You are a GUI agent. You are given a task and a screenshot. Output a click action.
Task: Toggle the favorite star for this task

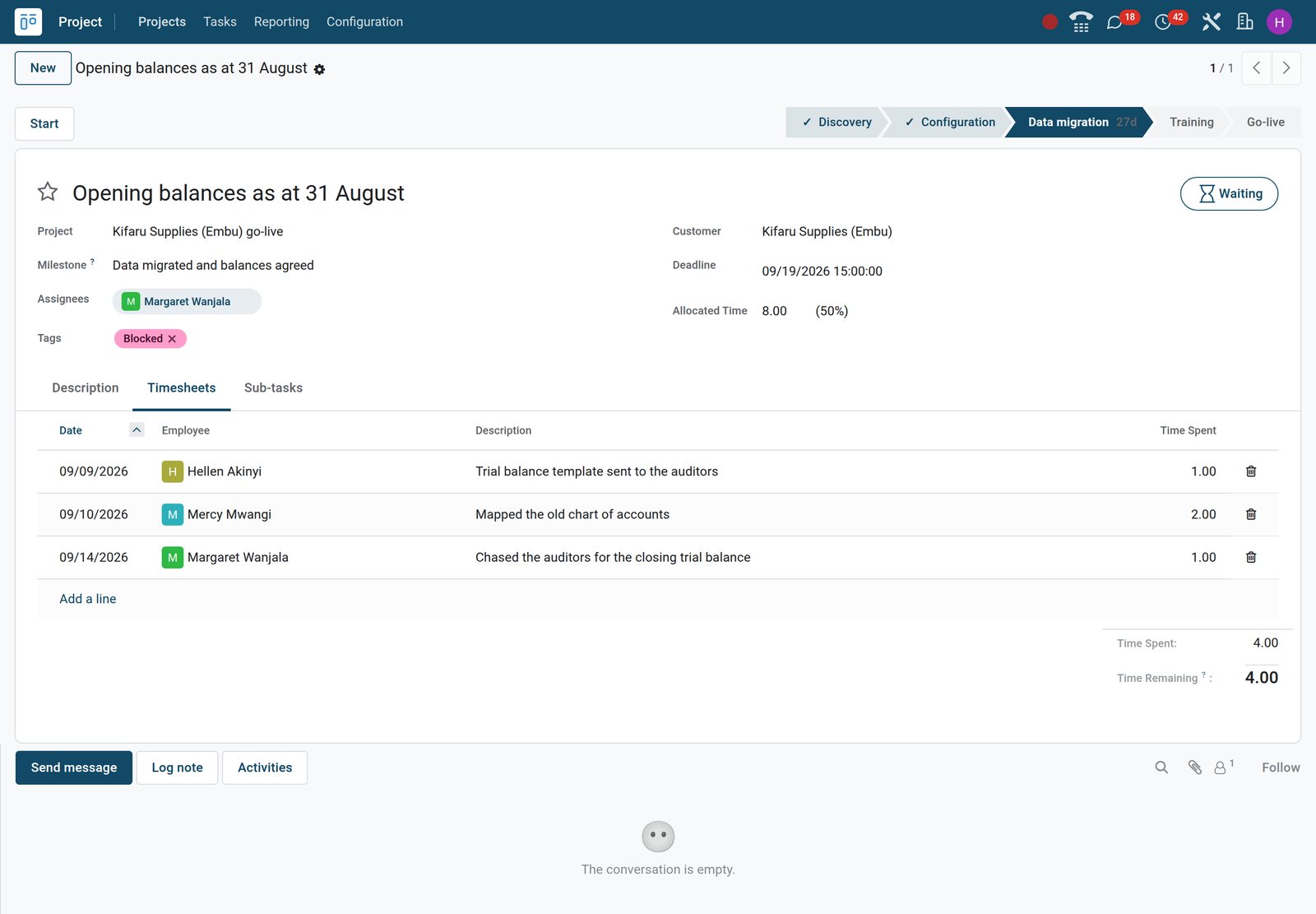[x=48, y=192]
